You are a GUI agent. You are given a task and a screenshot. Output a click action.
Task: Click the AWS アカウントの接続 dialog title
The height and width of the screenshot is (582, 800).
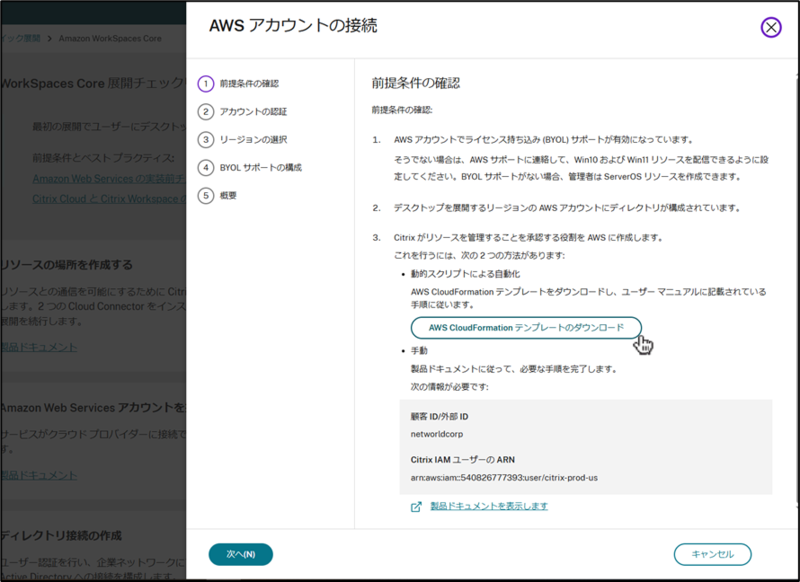(293, 26)
